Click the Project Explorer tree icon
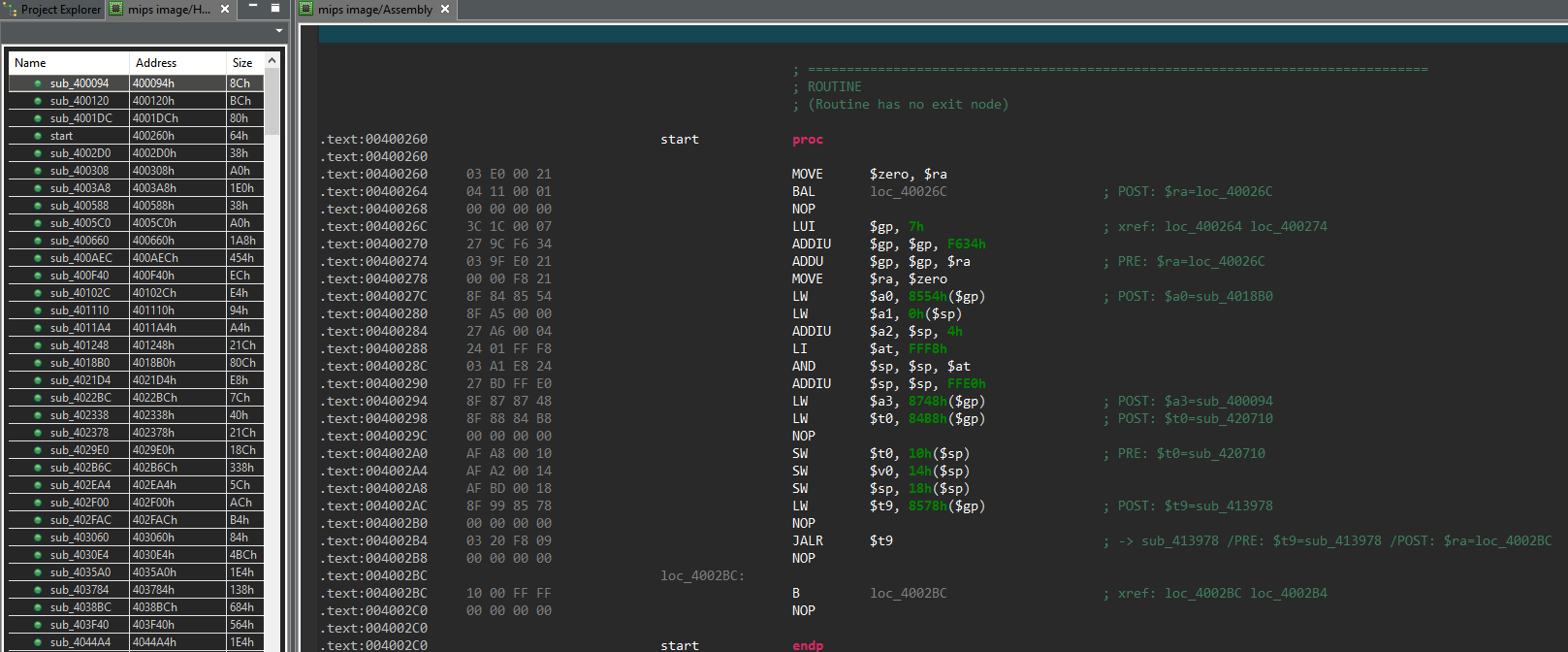The width and height of the screenshot is (1568, 652). [11, 9]
